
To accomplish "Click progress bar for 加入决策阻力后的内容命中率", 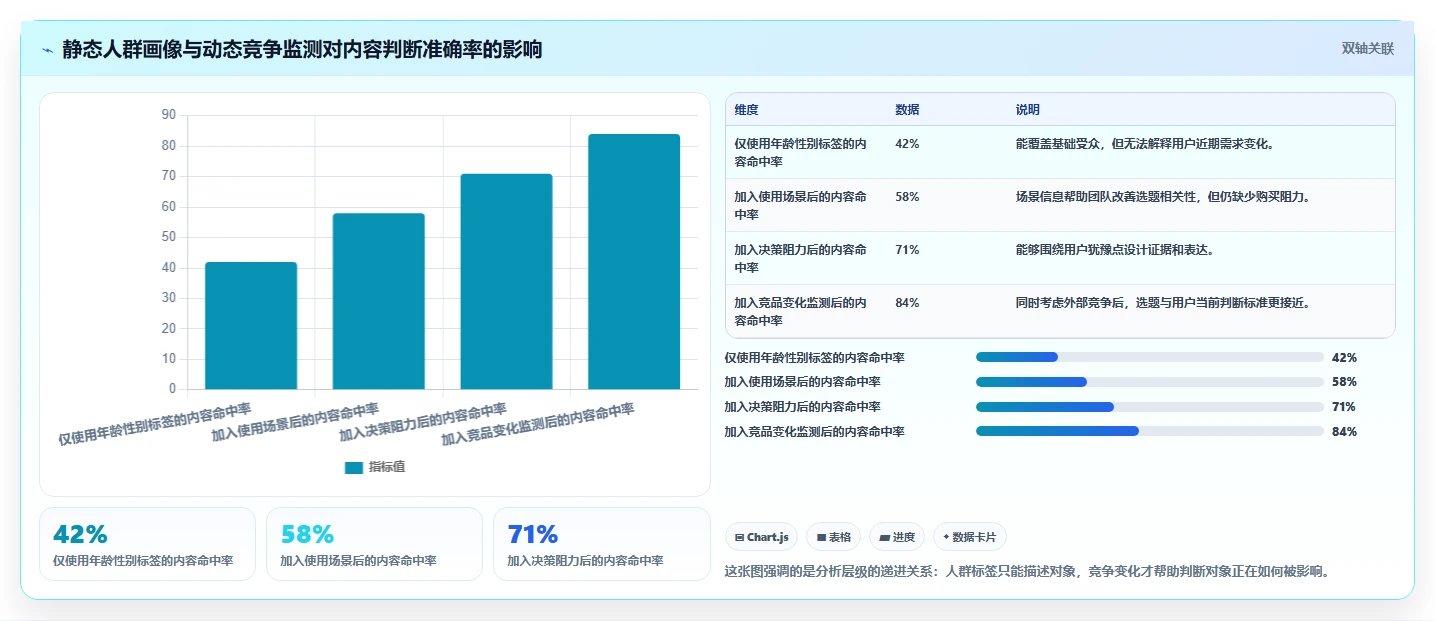I will coord(1150,407).
